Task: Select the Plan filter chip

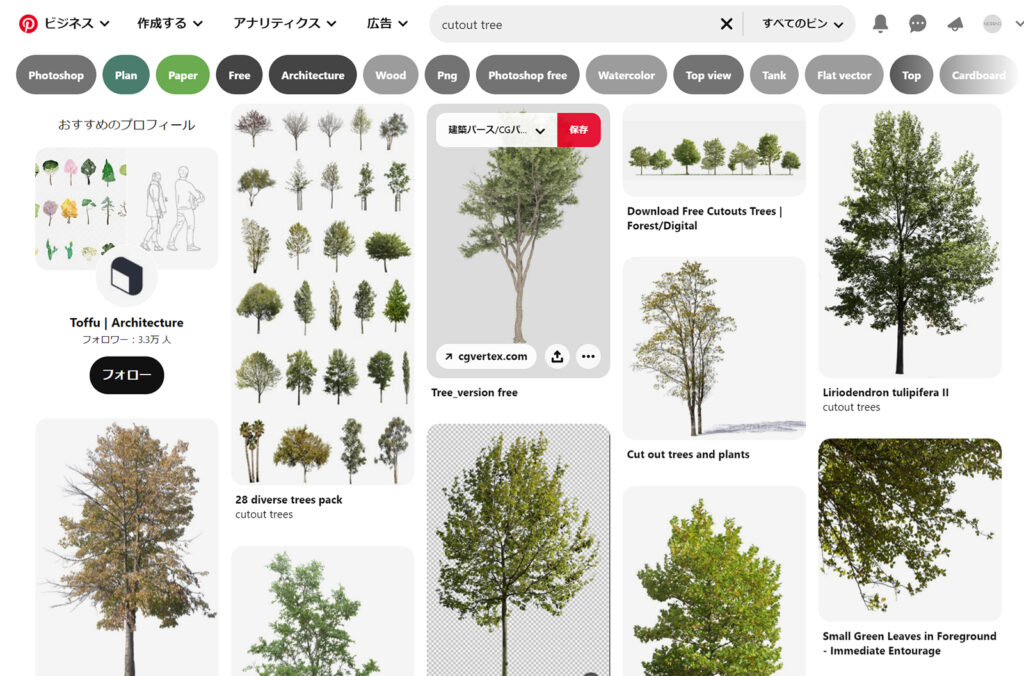Action: click(x=126, y=75)
